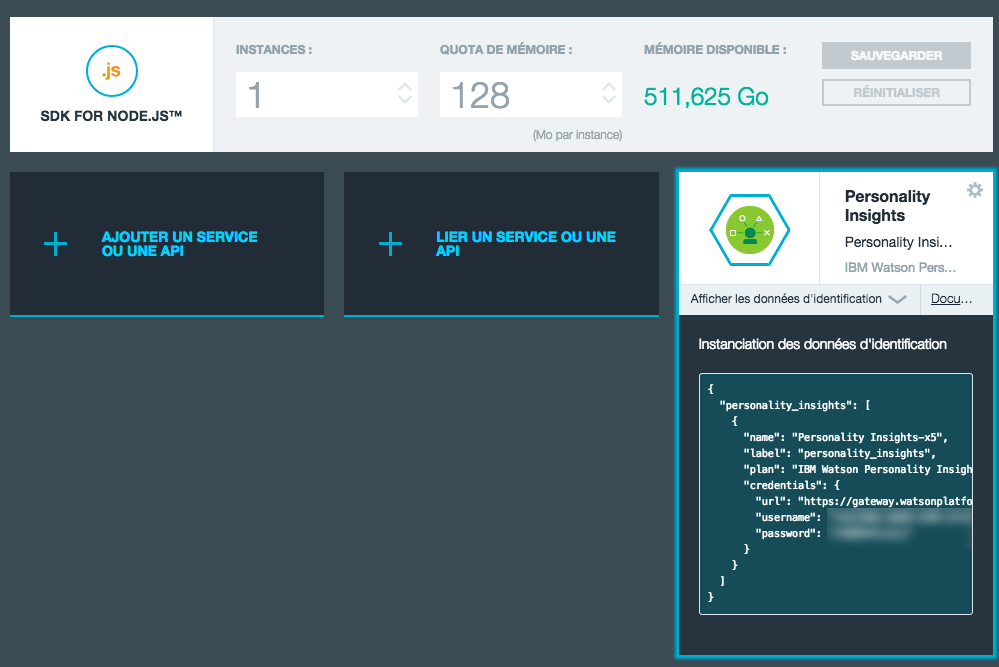Click the "url" line in credentials JSON

(x=863, y=501)
